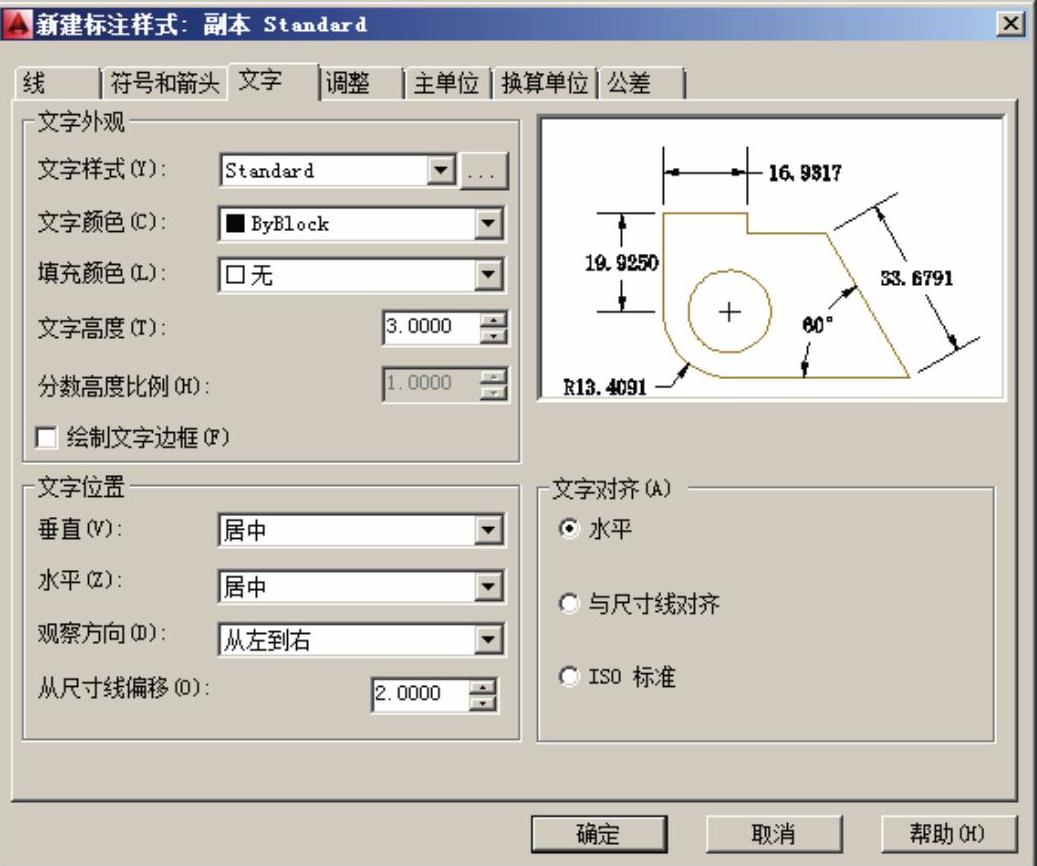Image resolution: width=1037 pixels, height=866 pixels.
Task: Select the 水平 text alignment radio button
Action: [x=569, y=530]
